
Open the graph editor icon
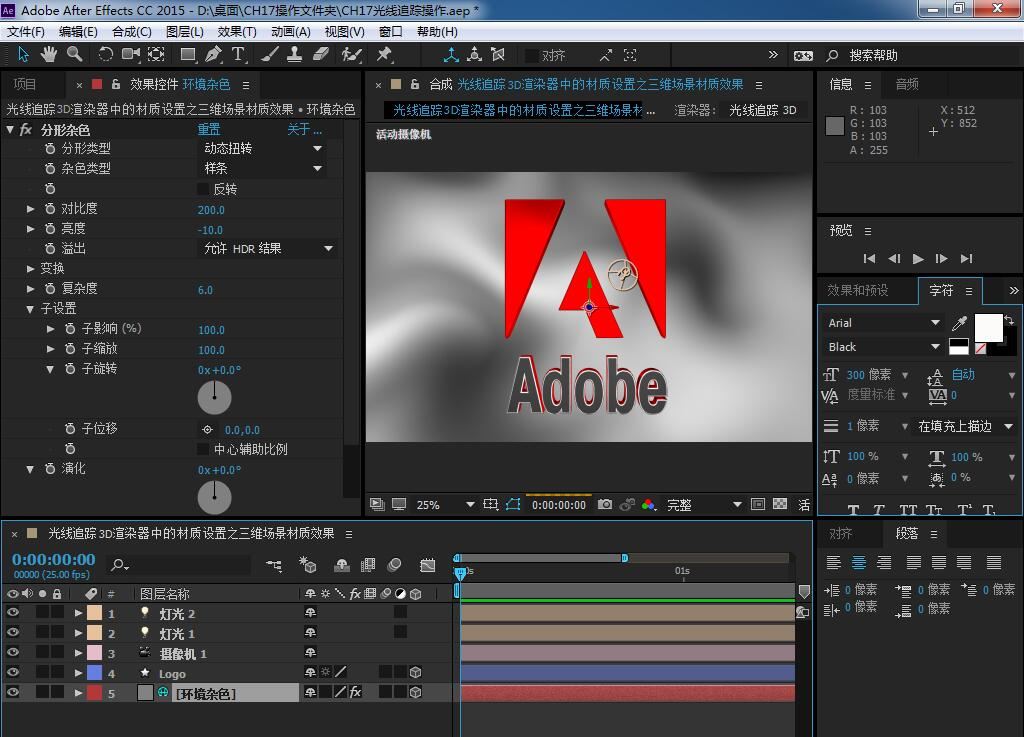coord(428,565)
